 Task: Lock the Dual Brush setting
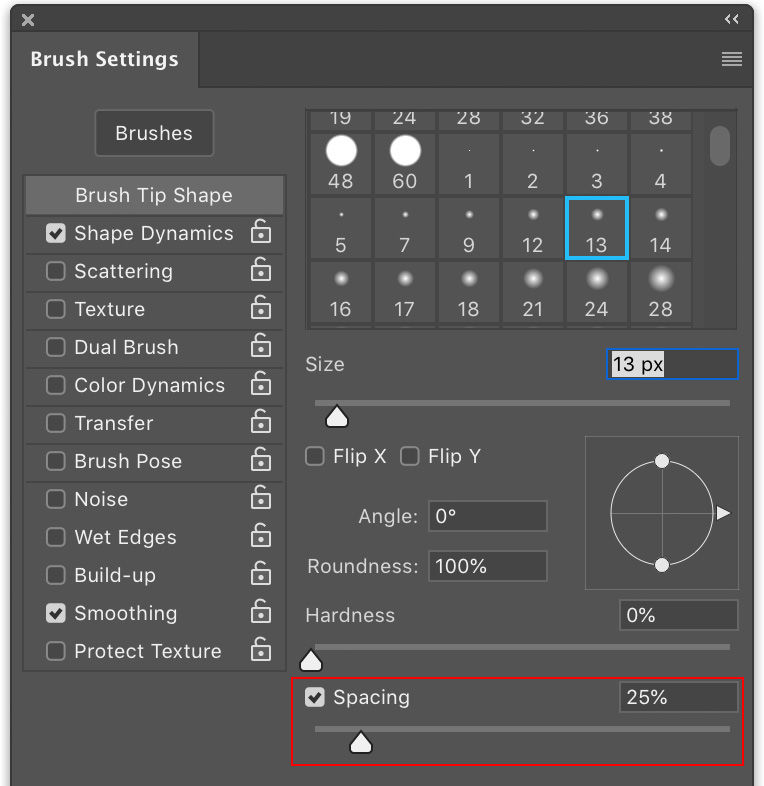(x=260, y=347)
